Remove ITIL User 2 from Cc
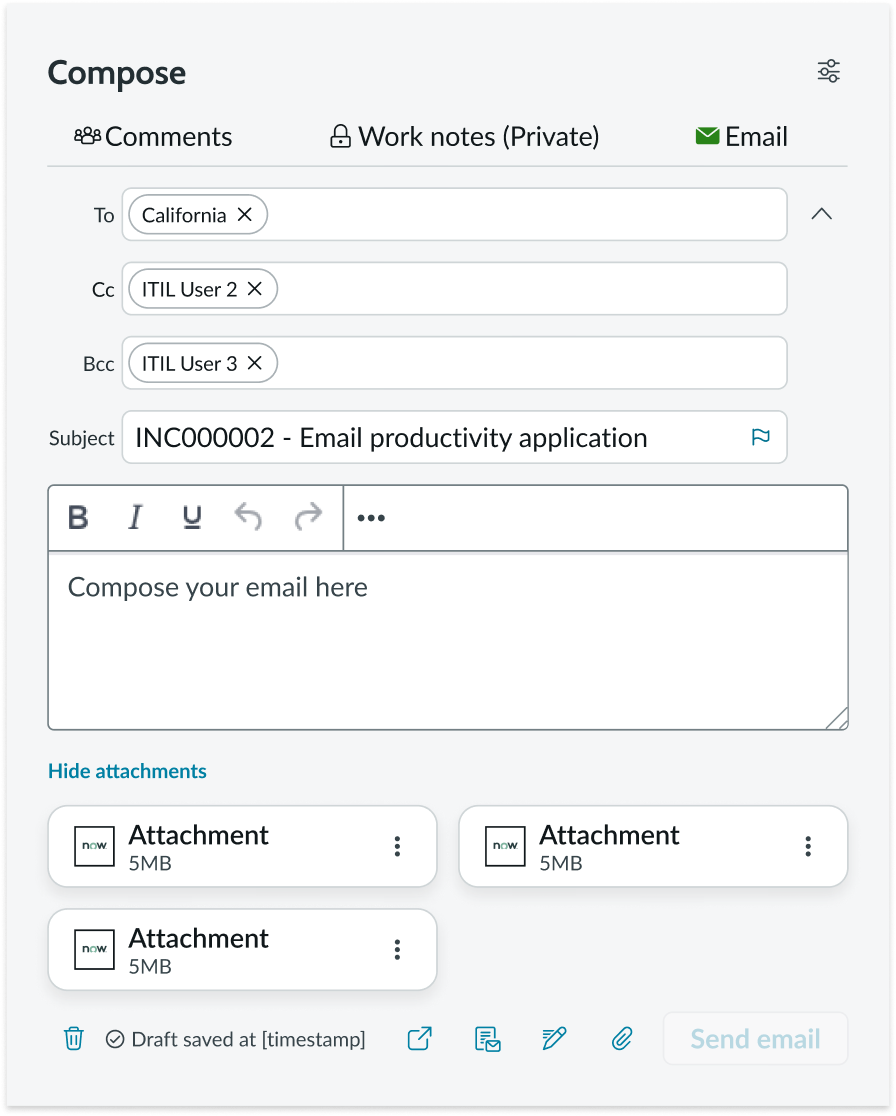 (x=255, y=288)
